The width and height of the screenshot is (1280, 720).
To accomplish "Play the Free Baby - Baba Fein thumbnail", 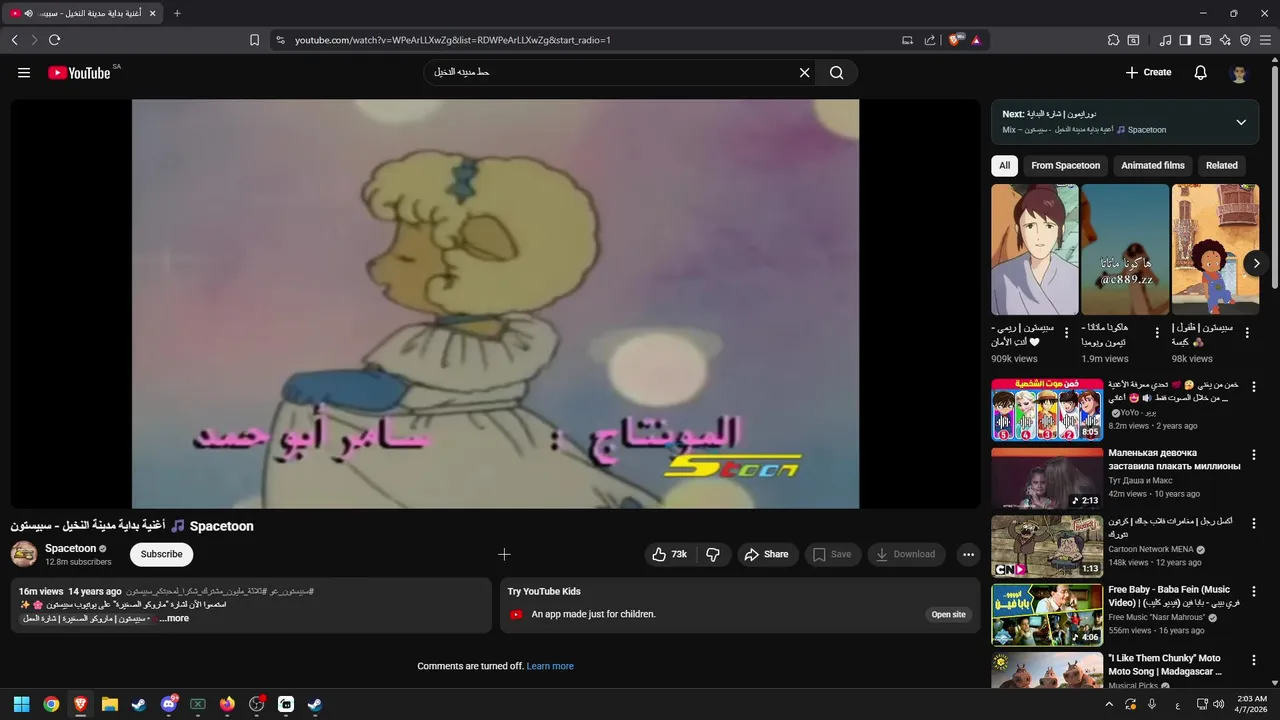I will point(1047,614).
